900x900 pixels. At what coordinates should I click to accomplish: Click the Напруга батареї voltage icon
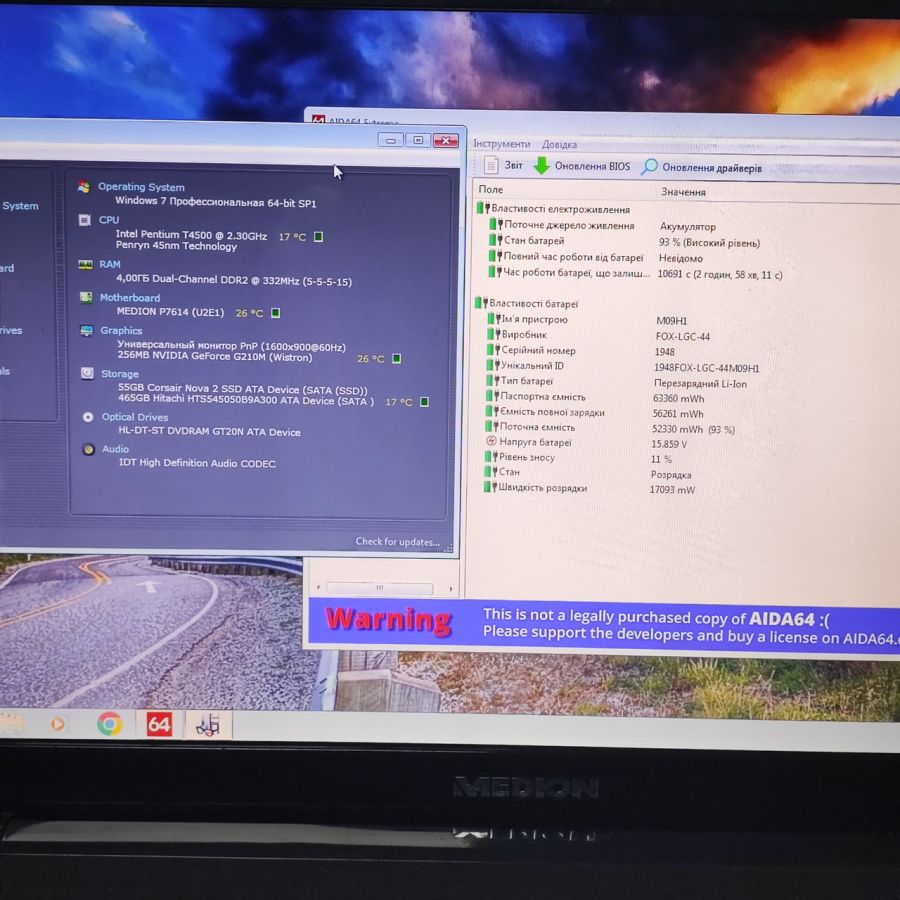[x=491, y=441]
